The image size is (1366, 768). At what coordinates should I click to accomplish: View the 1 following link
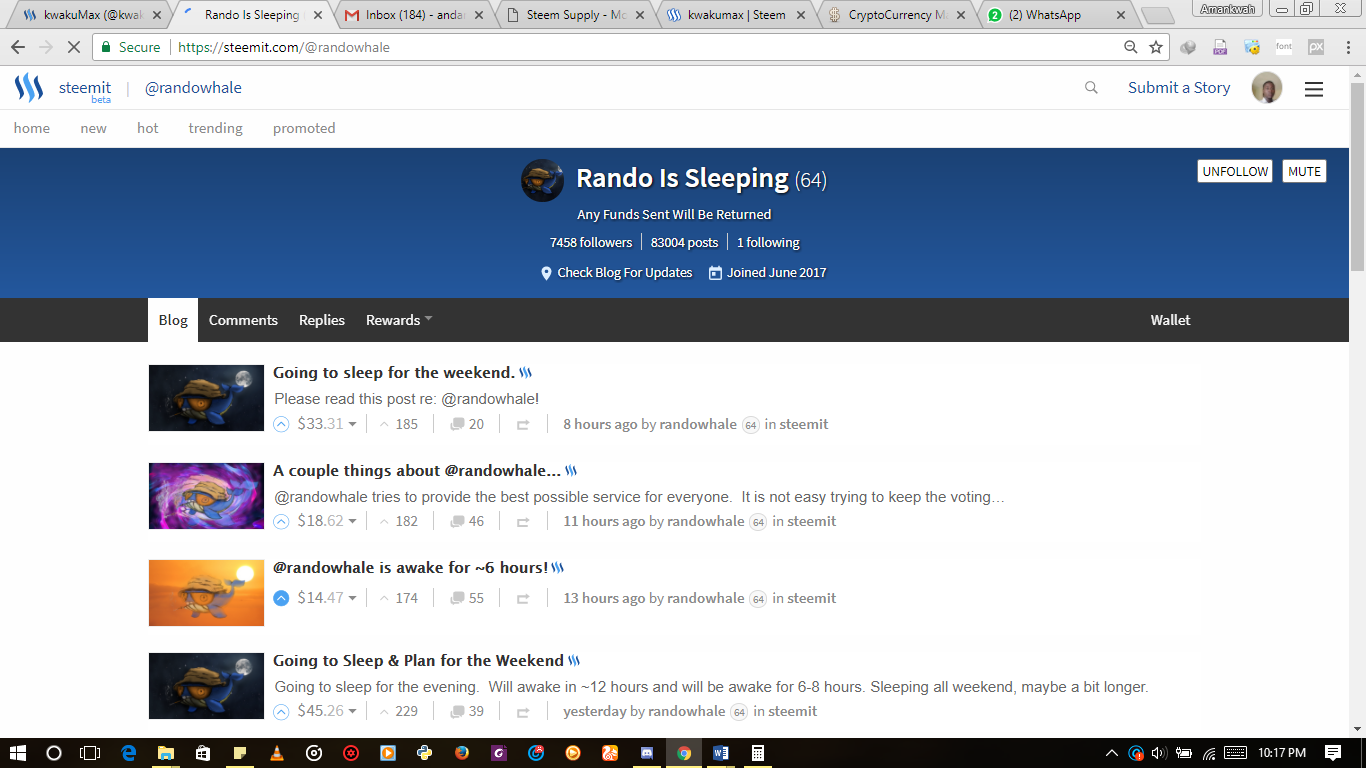[x=768, y=242]
